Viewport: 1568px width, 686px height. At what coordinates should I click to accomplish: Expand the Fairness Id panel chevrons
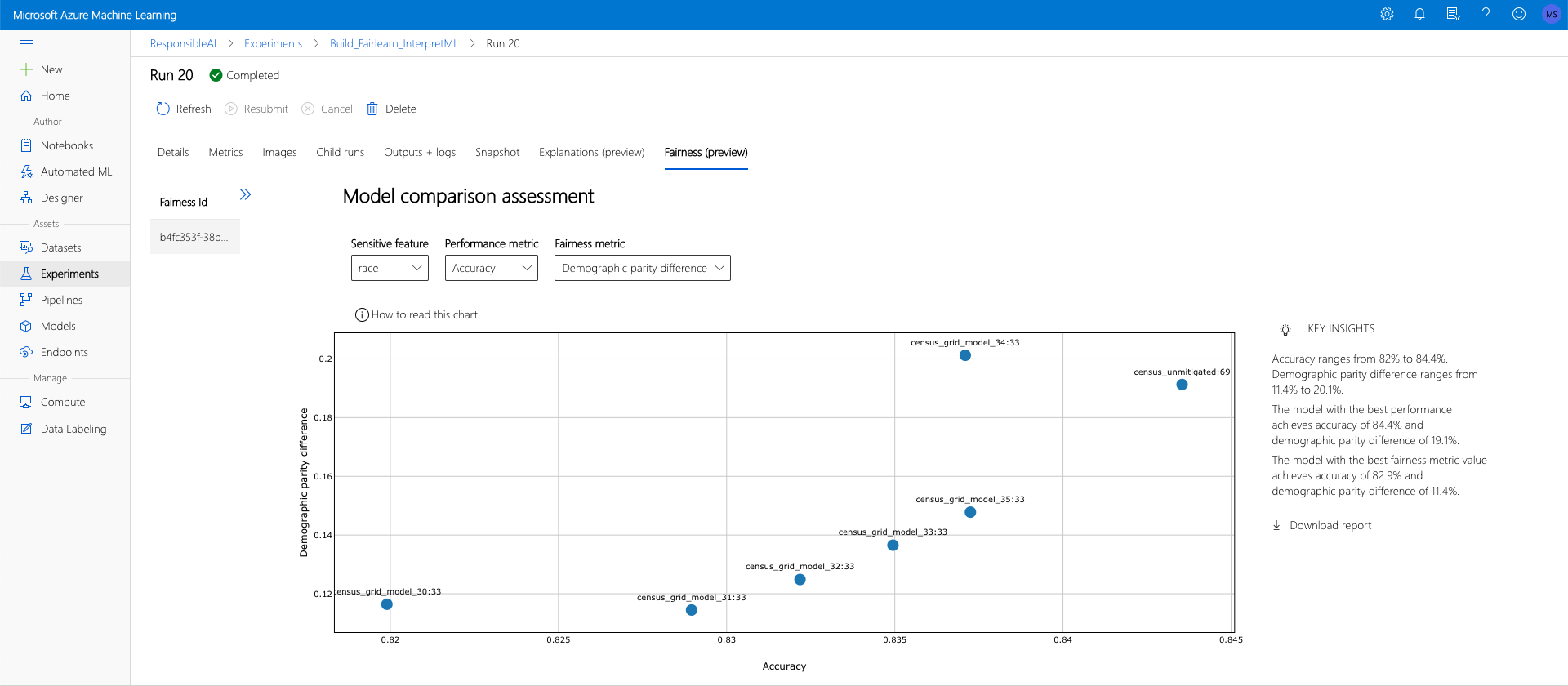click(245, 194)
